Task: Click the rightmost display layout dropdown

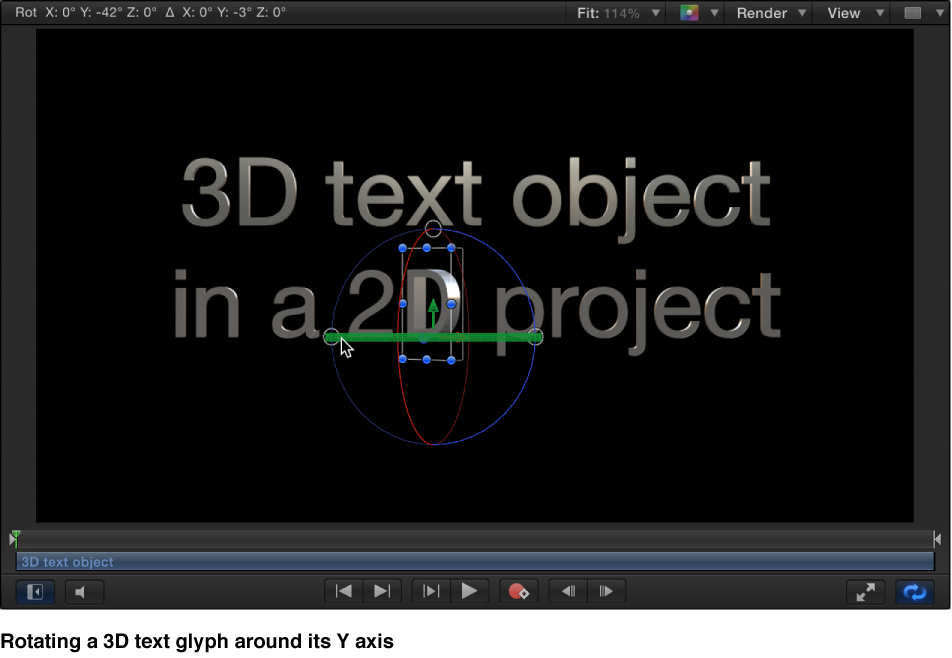Action: 921,13
